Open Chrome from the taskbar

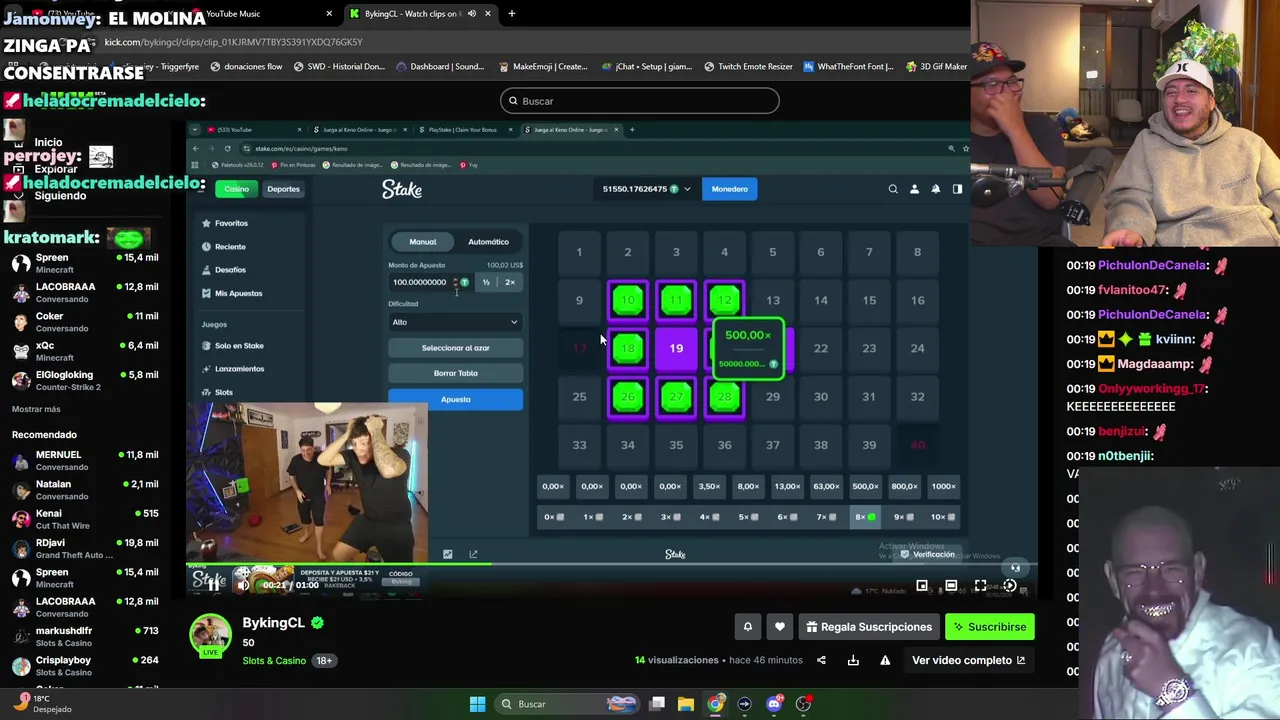click(x=715, y=704)
